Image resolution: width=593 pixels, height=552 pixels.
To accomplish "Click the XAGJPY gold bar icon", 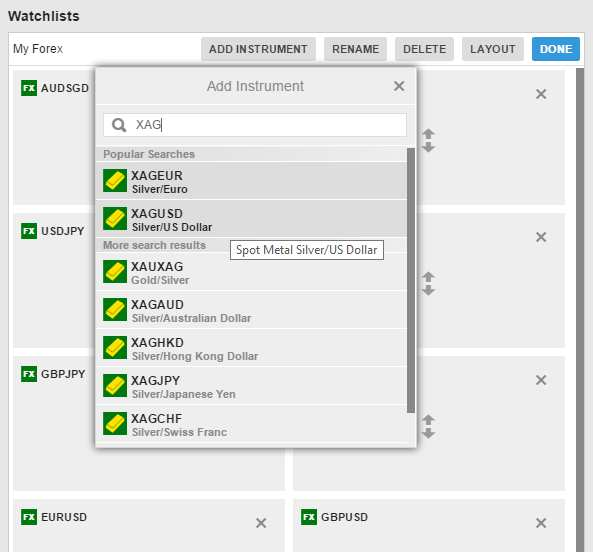I will pos(115,386).
